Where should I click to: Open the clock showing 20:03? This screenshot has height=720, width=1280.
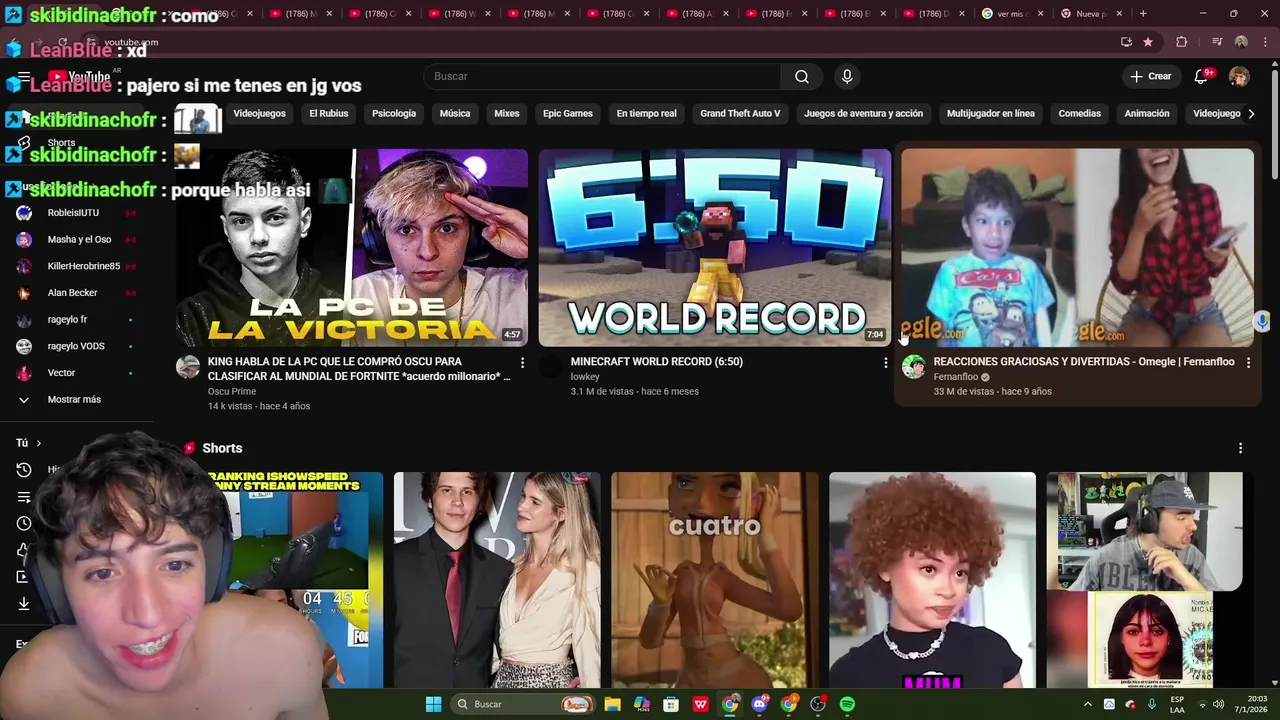tap(1252, 704)
